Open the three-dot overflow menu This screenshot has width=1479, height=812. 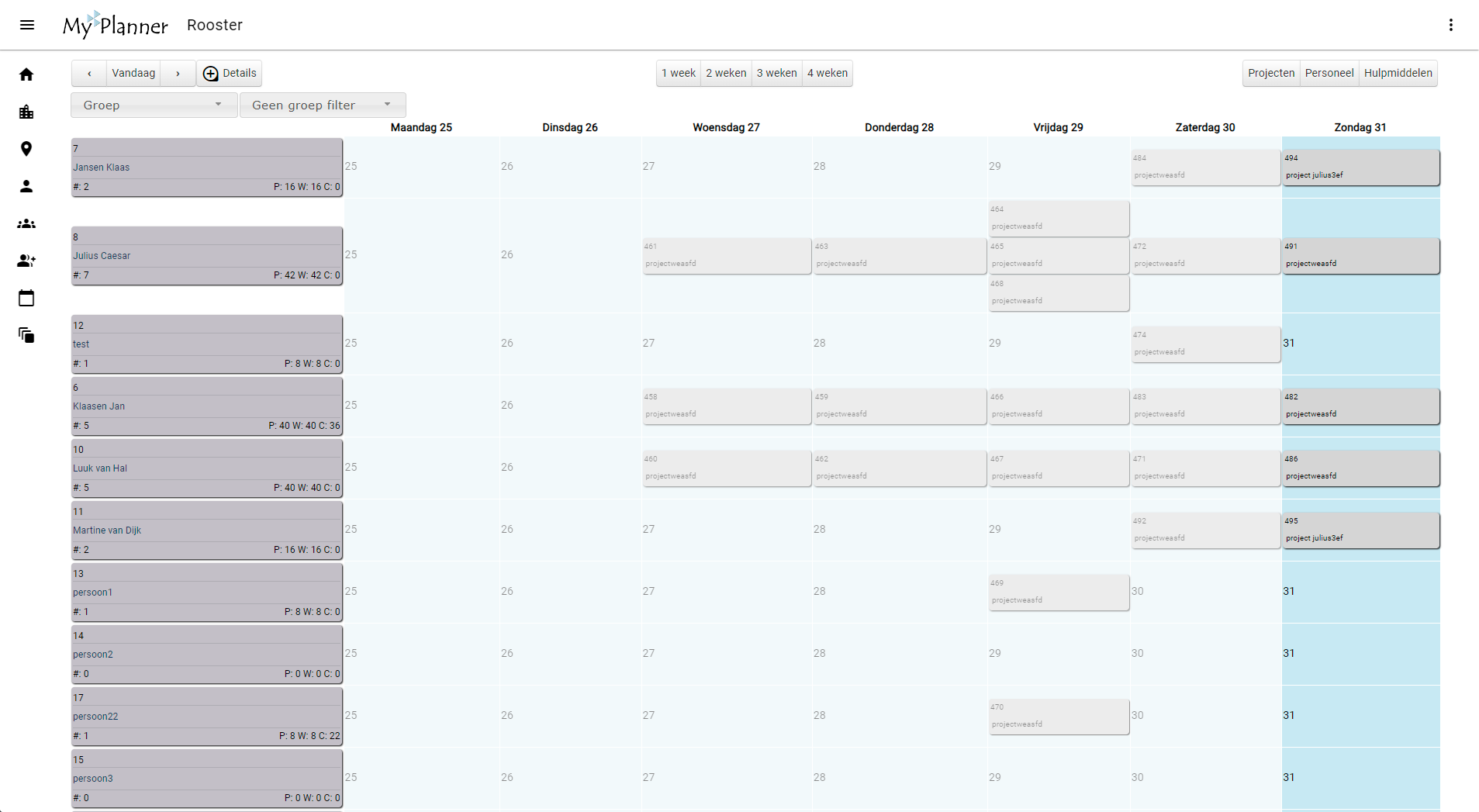(1452, 24)
